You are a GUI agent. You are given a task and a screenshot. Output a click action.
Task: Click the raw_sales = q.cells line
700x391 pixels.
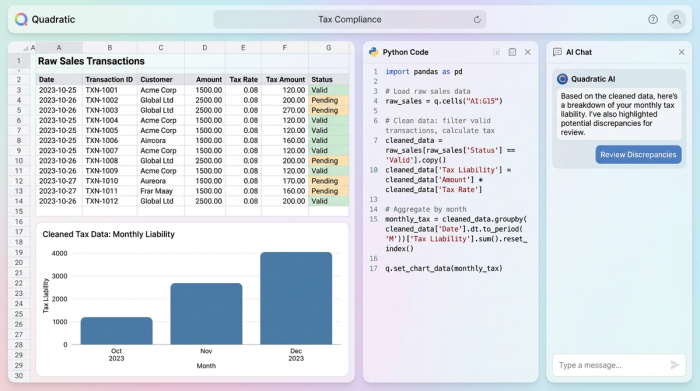[444, 101]
